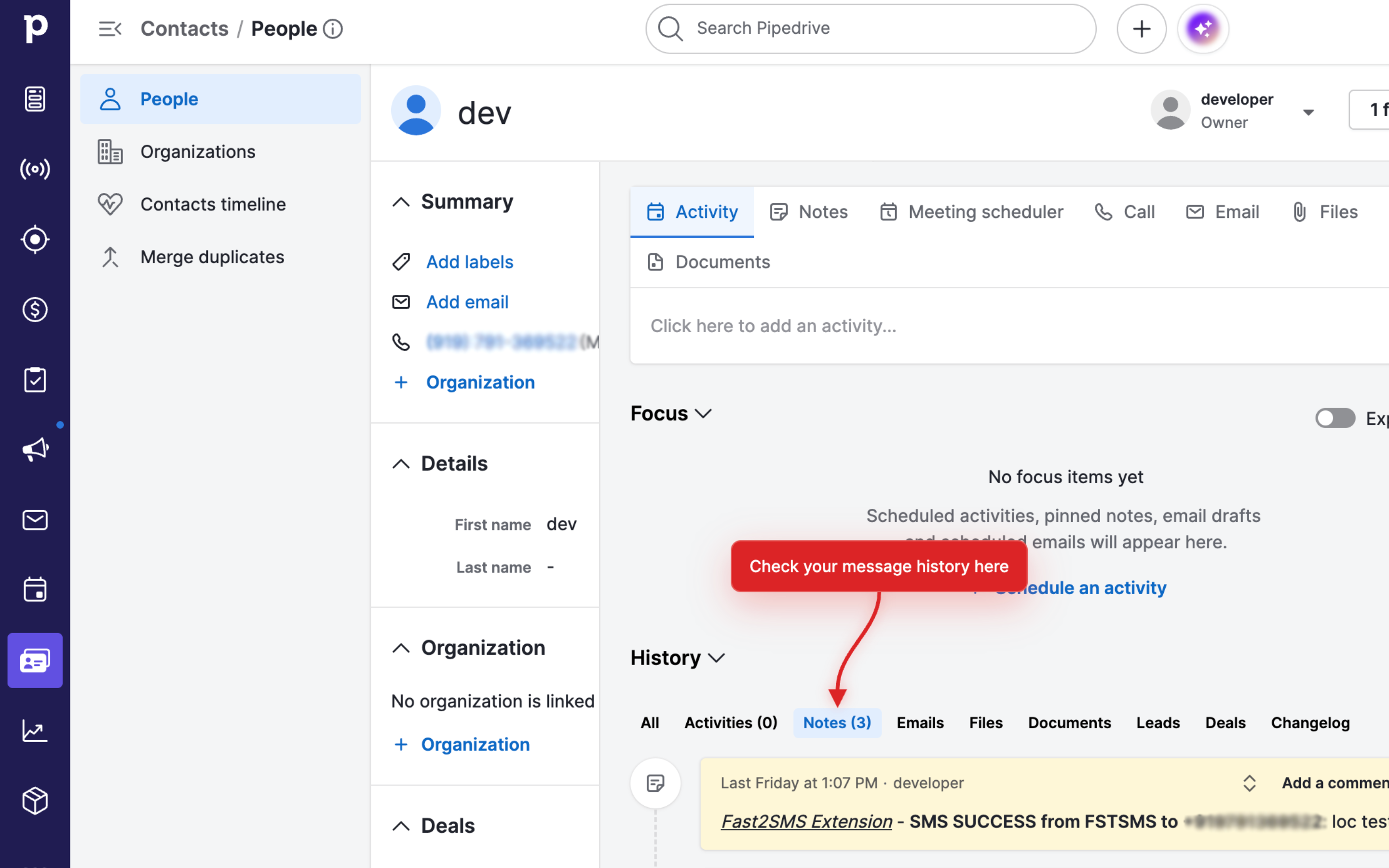
Task: Click the AI assistant sparkle icon
Action: [x=1202, y=29]
